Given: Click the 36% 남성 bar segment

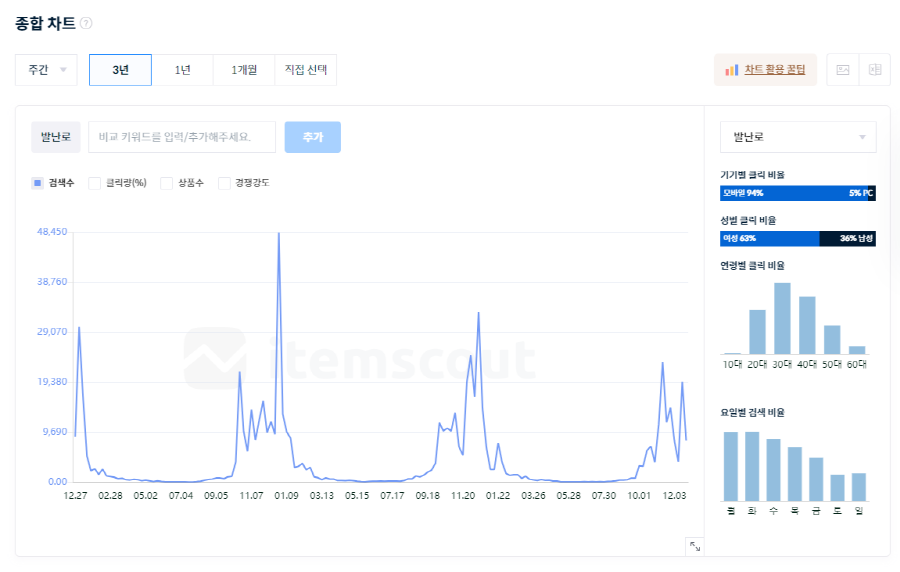Looking at the screenshot, I should [848, 238].
